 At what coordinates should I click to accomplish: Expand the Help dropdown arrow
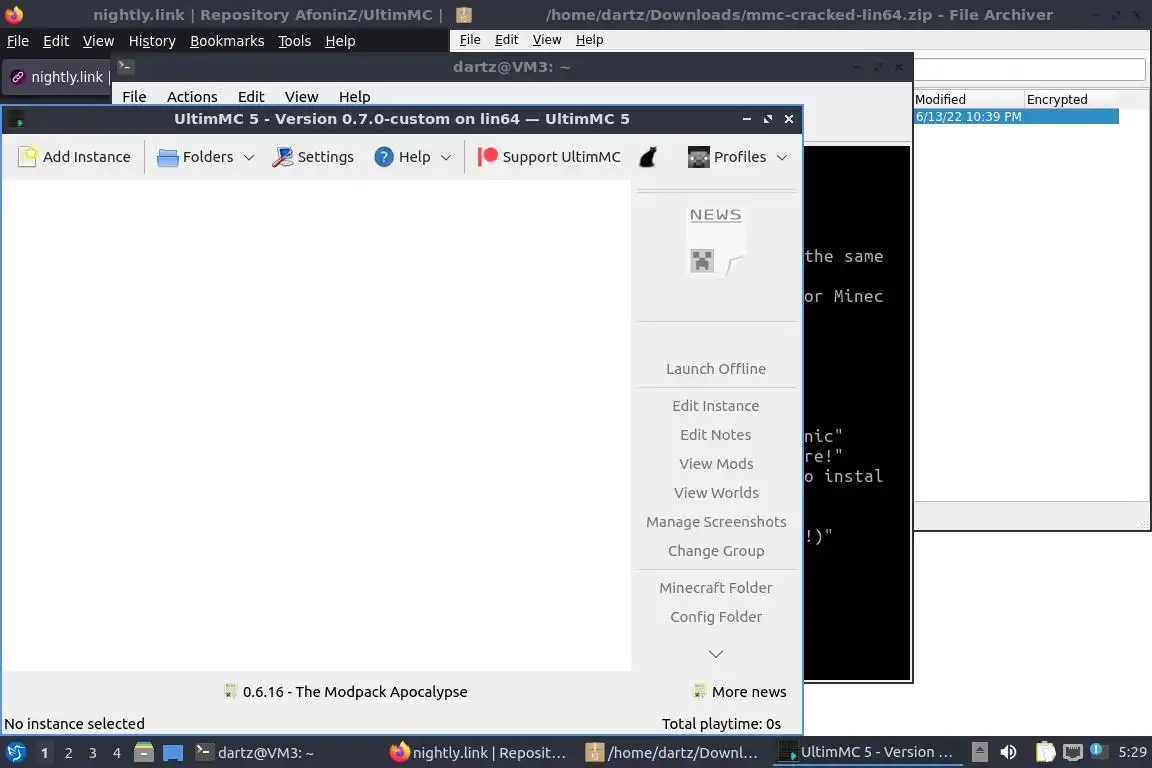[x=445, y=157]
